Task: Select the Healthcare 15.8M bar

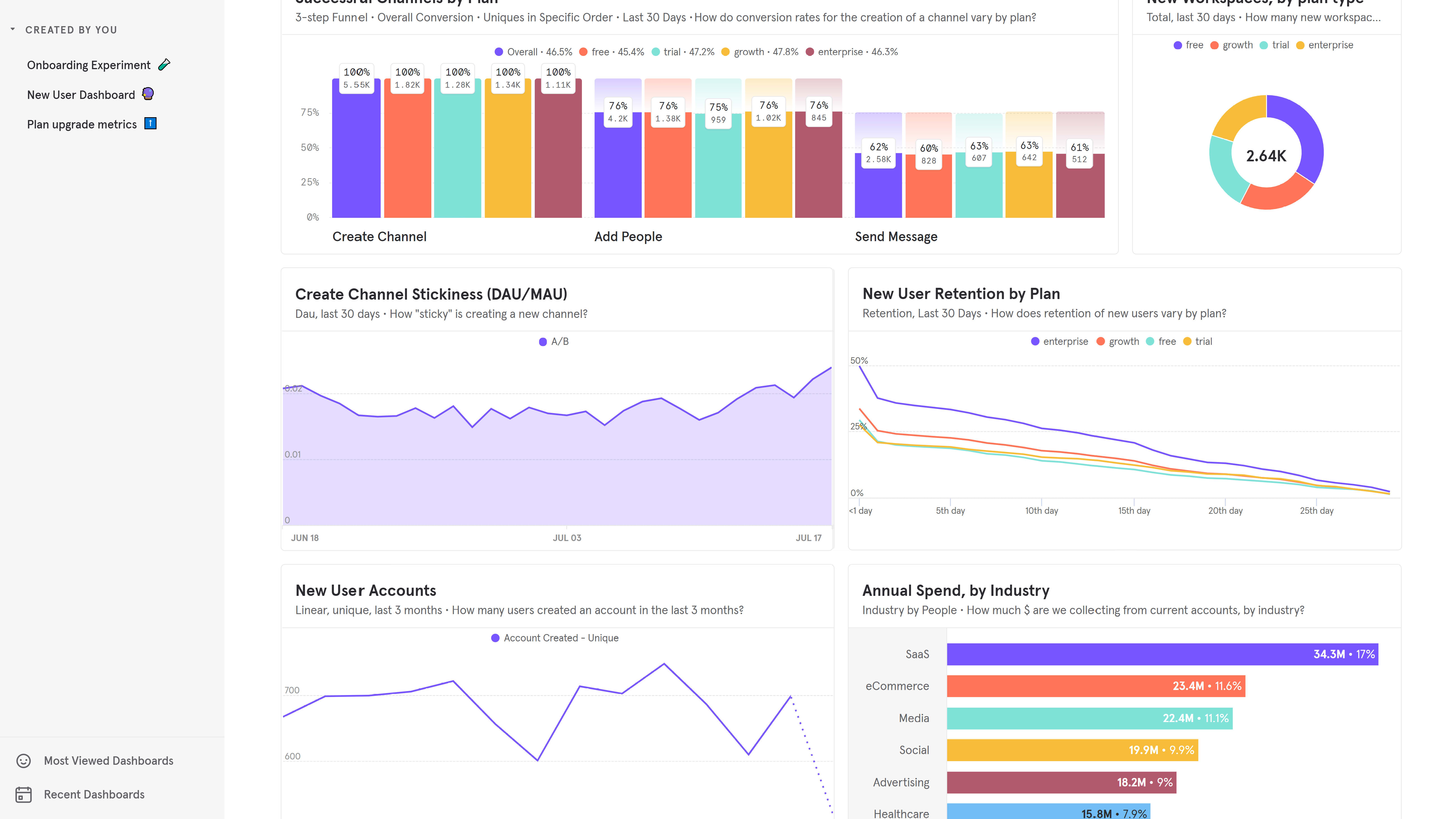Action: pos(1049,812)
